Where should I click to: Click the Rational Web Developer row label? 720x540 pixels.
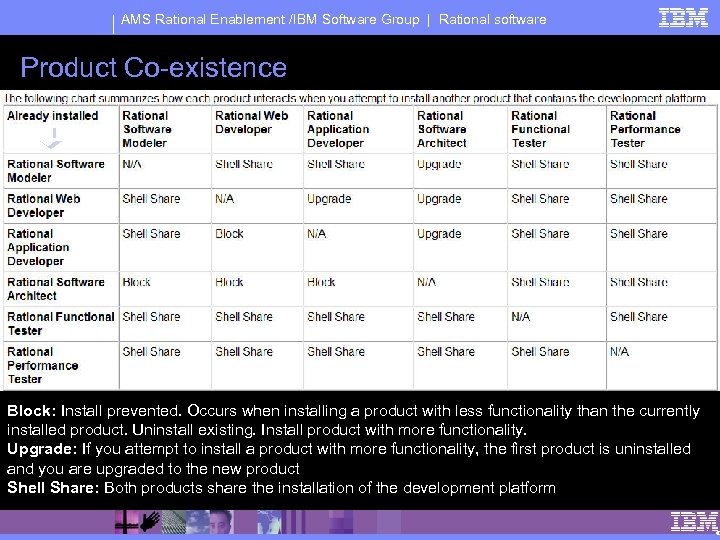[x=44, y=206]
